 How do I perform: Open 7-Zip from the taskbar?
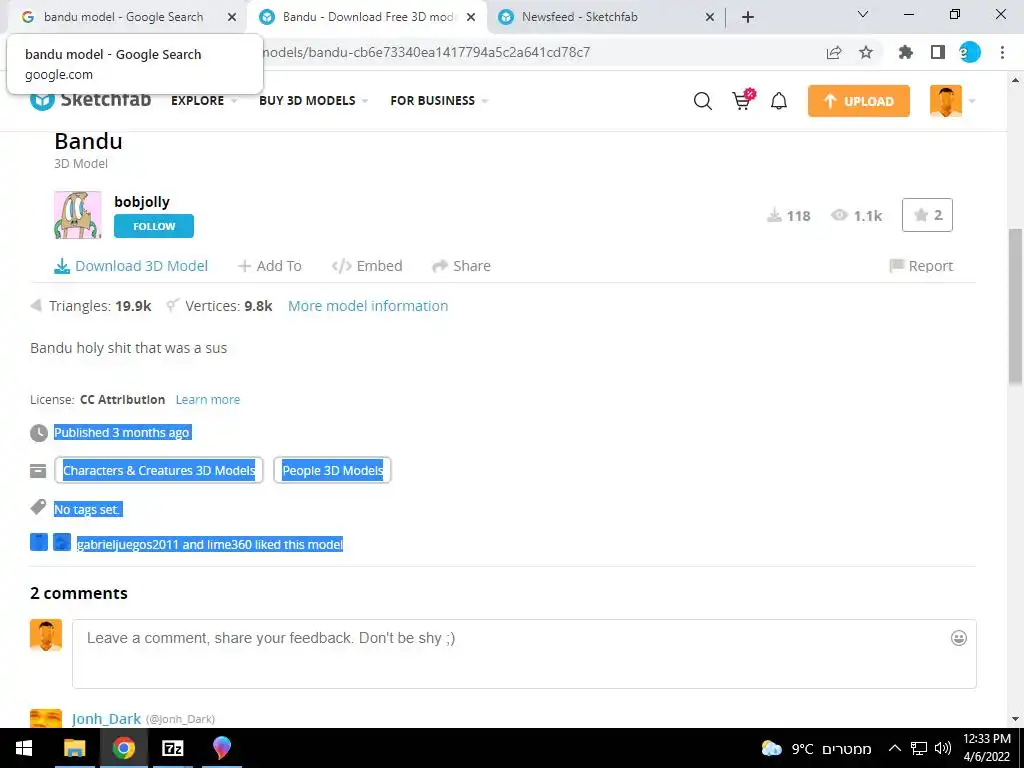[172, 748]
